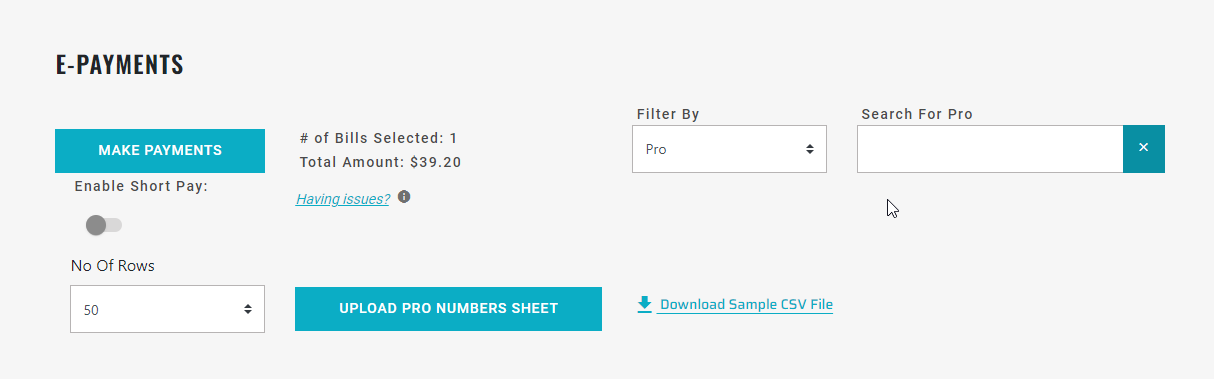Focus the Search For Pro input field
1214x379 pixels.
click(x=990, y=149)
